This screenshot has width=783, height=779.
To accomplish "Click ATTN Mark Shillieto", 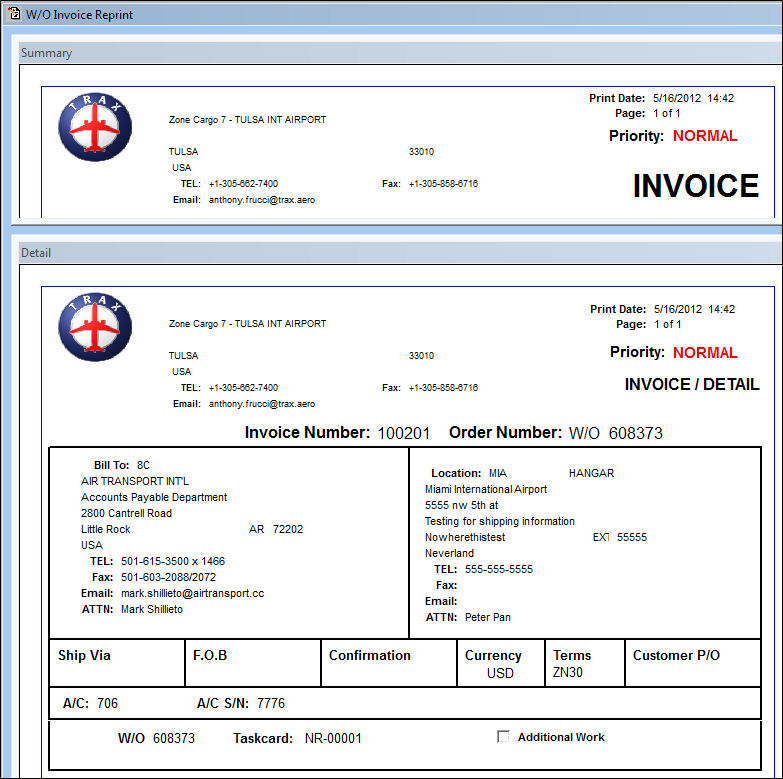I will point(152,609).
